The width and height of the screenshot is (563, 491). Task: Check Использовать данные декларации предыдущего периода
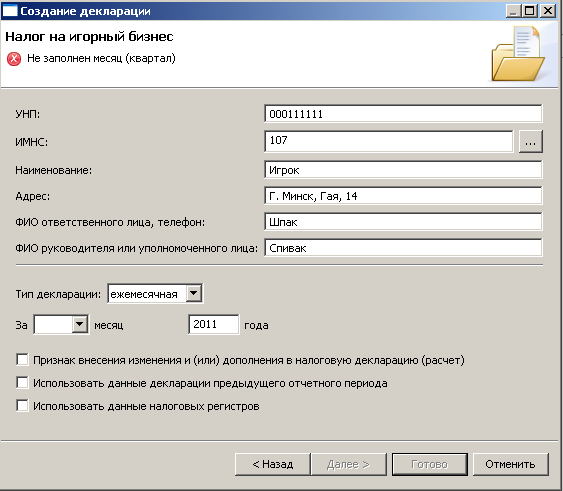pyautogui.click(x=22, y=383)
